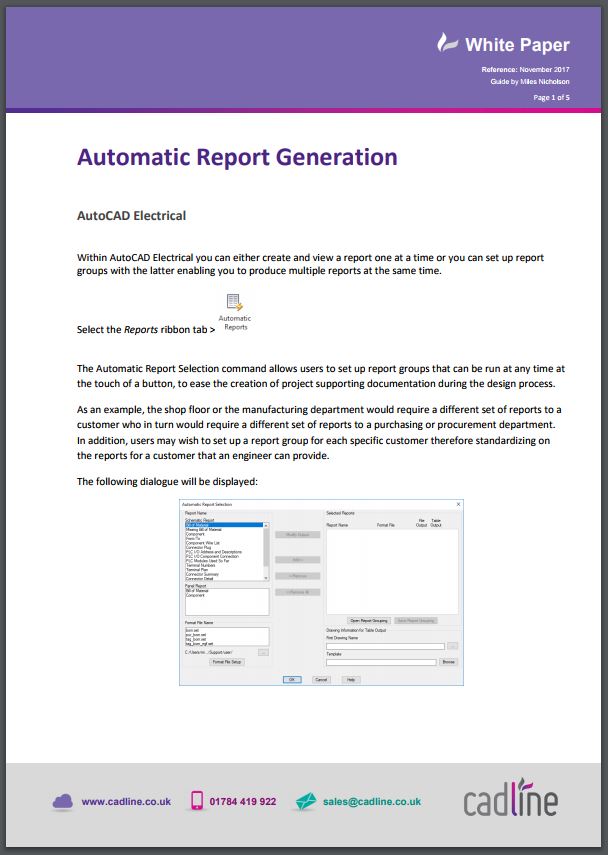Select PLC Modules Used So Far entry

click(x=207, y=561)
